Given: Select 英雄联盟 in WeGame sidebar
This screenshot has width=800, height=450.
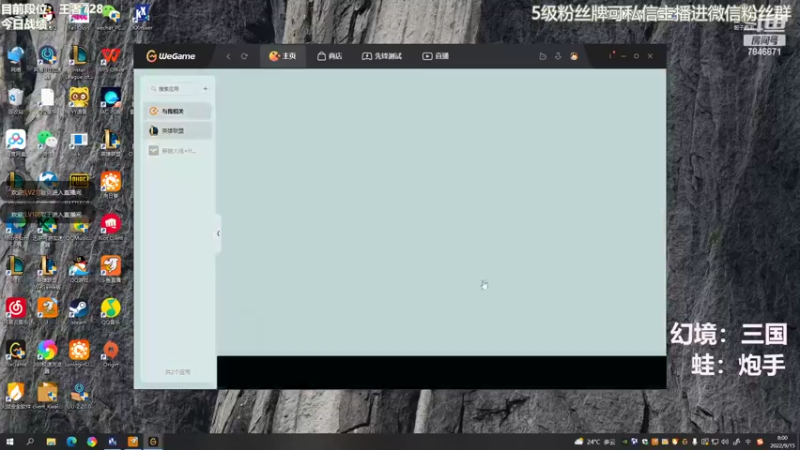Looking at the screenshot, I should point(178,131).
